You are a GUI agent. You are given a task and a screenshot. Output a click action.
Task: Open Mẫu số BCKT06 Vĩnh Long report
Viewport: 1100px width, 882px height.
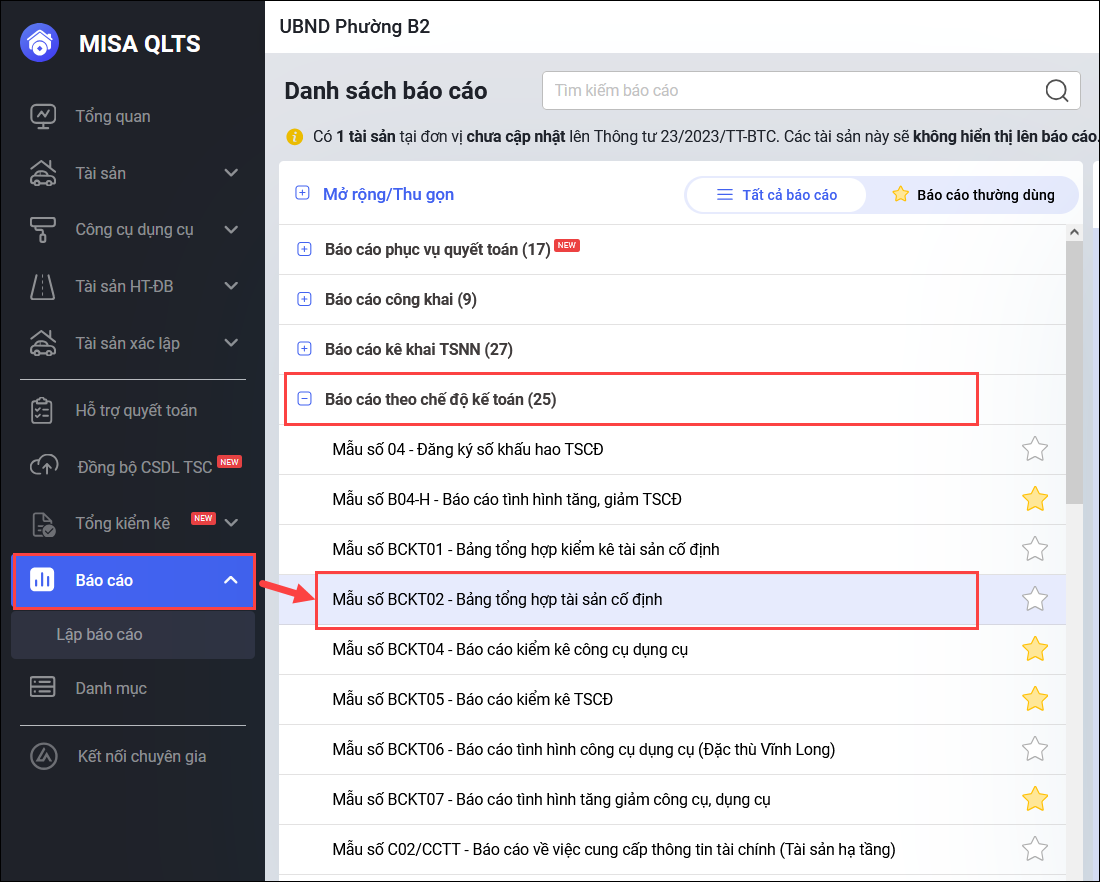click(x=672, y=749)
